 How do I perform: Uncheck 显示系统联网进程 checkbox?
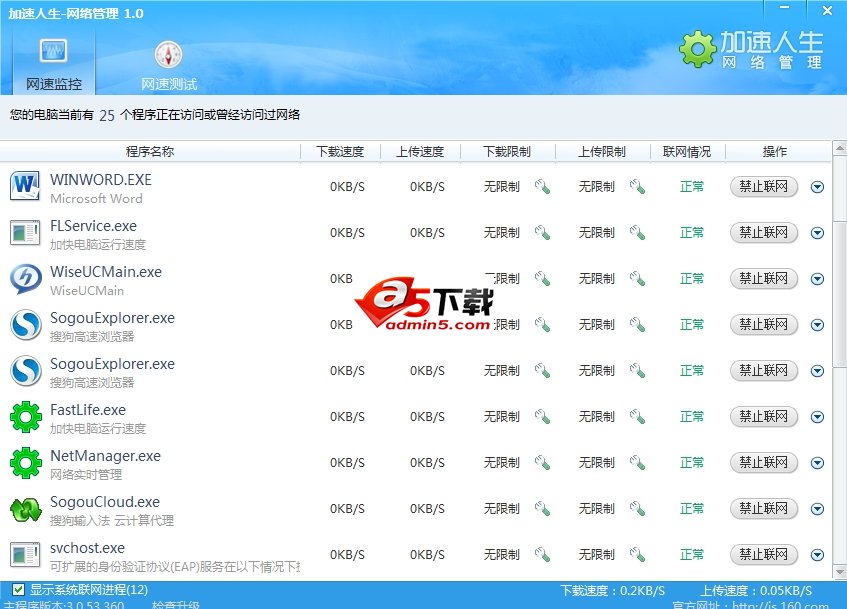tap(19, 590)
